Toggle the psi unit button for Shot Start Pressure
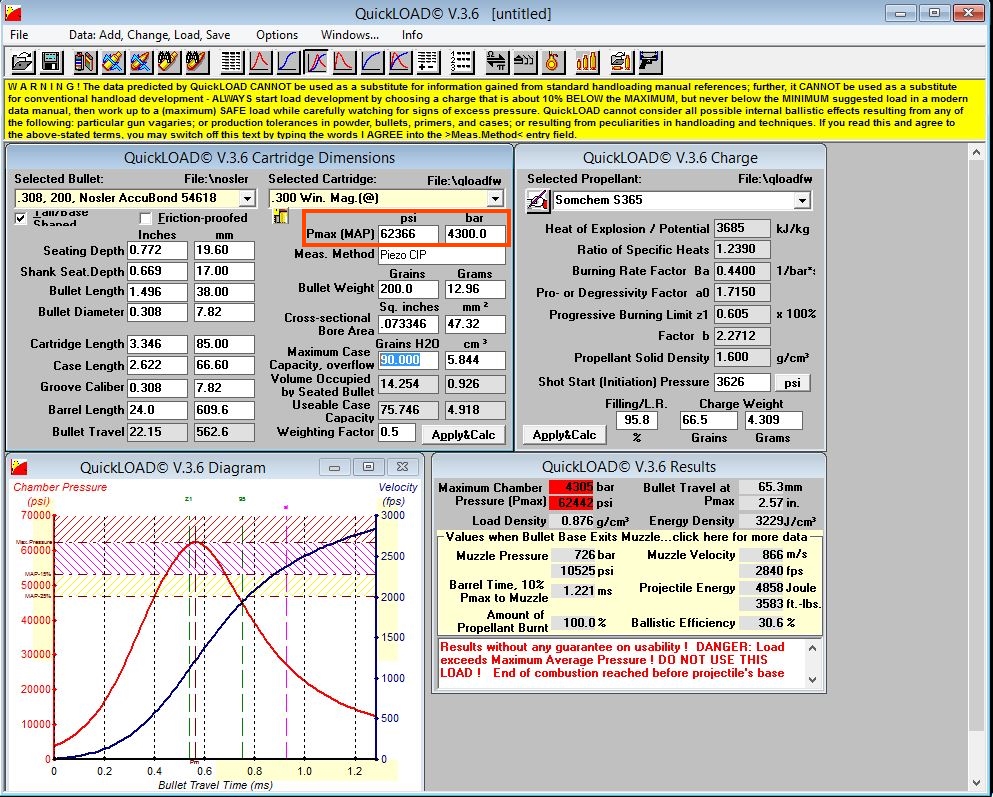This screenshot has height=797, width=993. pyautogui.click(x=792, y=382)
